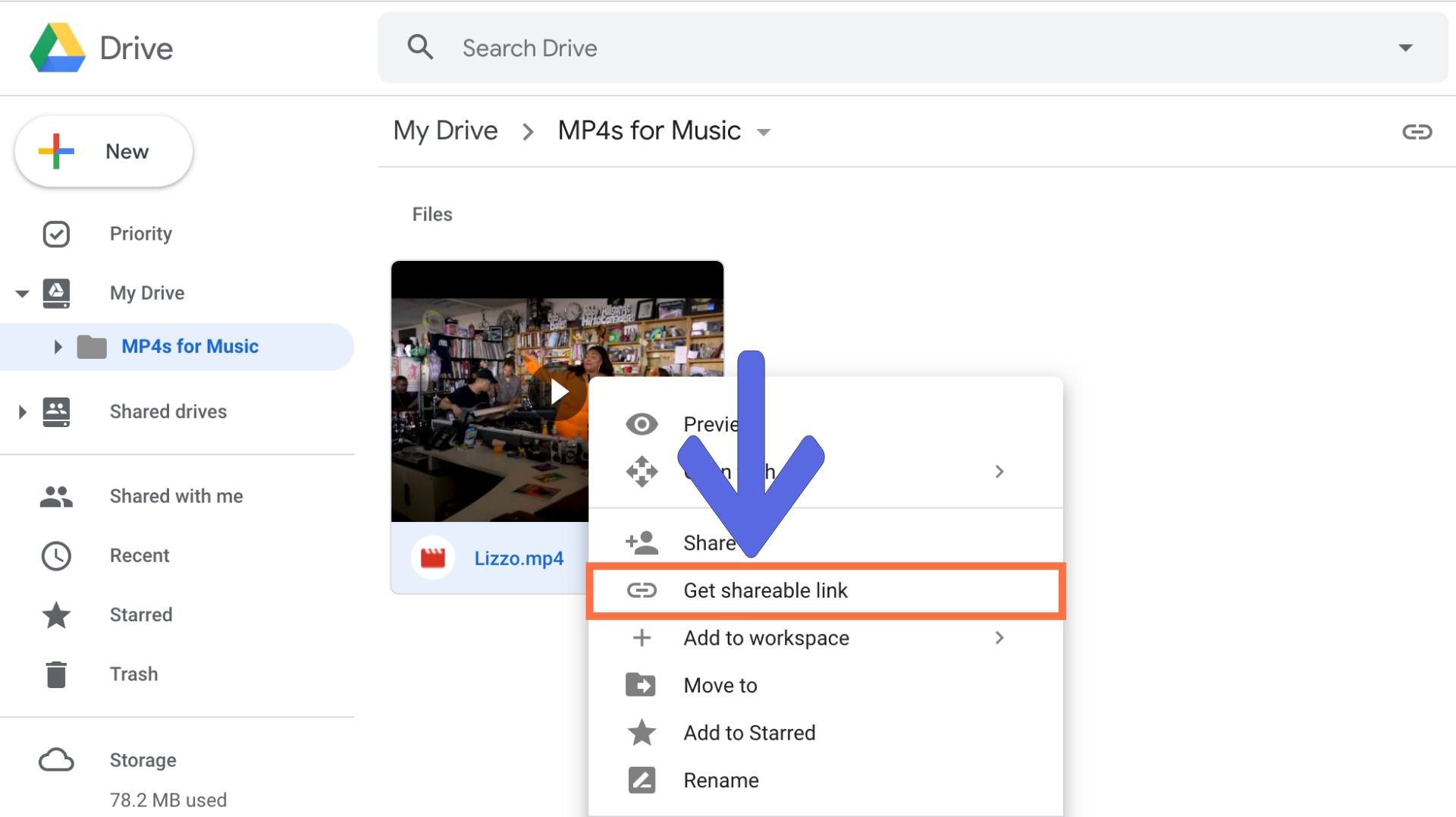Open Shared with me in the sidebar
Image resolution: width=1456 pixels, height=817 pixels.
click(x=176, y=496)
